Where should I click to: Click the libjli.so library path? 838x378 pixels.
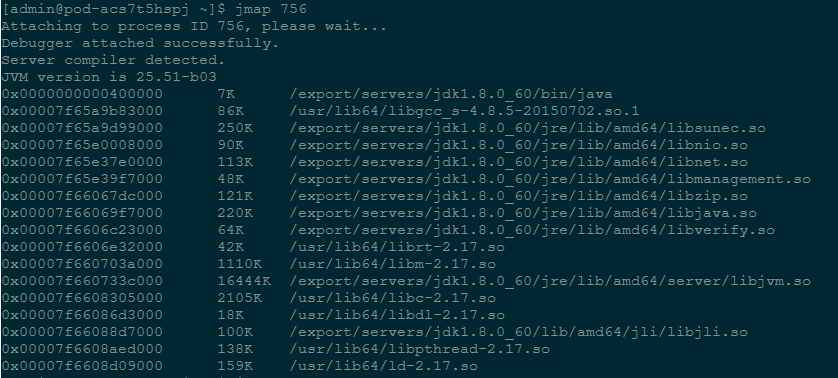tap(518, 332)
